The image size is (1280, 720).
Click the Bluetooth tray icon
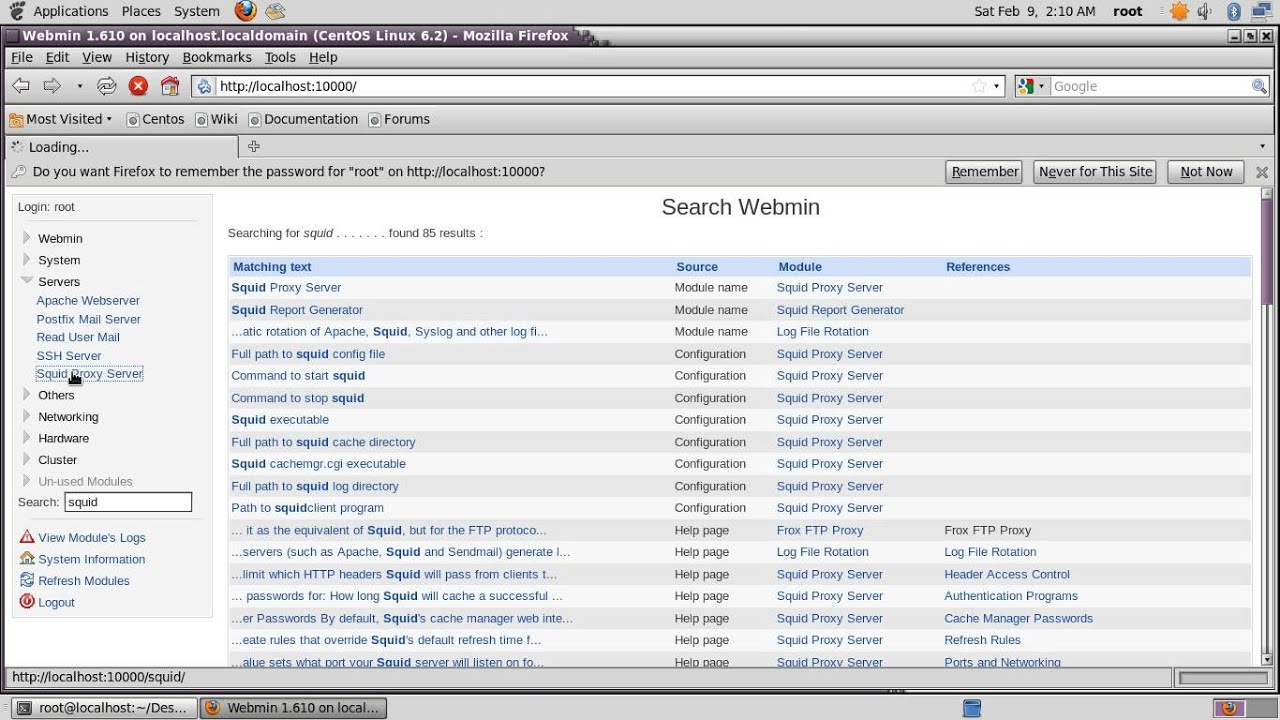pyautogui.click(x=1233, y=11)
